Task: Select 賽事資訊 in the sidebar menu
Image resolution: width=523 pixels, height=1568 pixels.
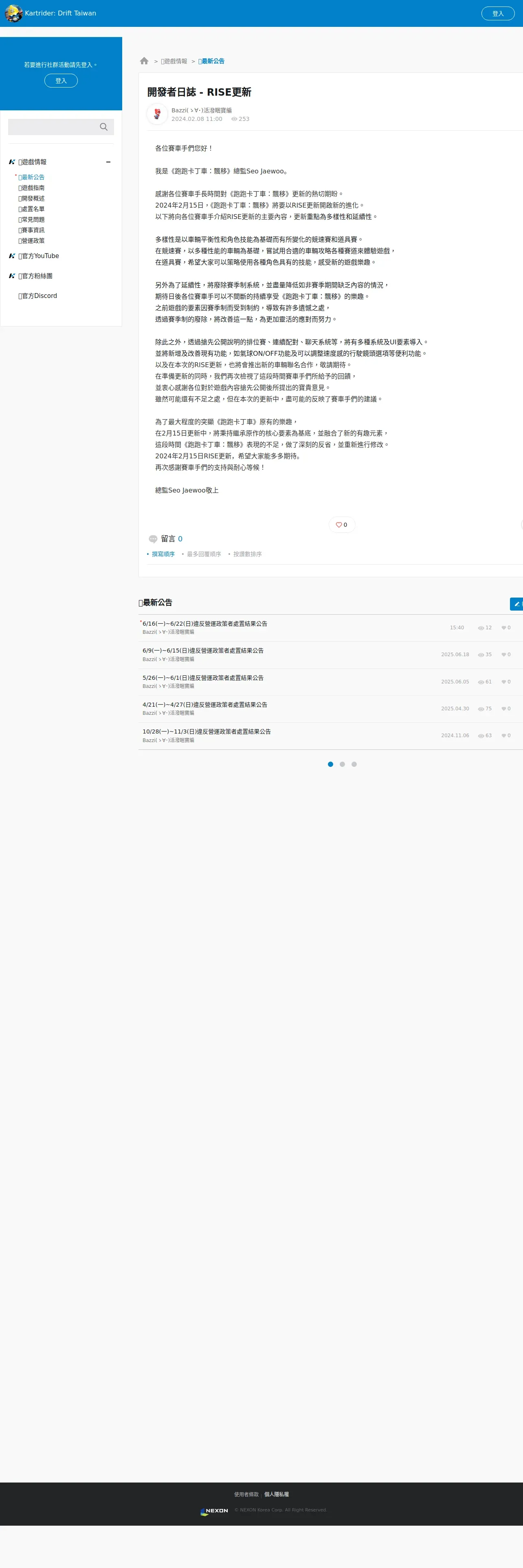Action: (31, 230)
